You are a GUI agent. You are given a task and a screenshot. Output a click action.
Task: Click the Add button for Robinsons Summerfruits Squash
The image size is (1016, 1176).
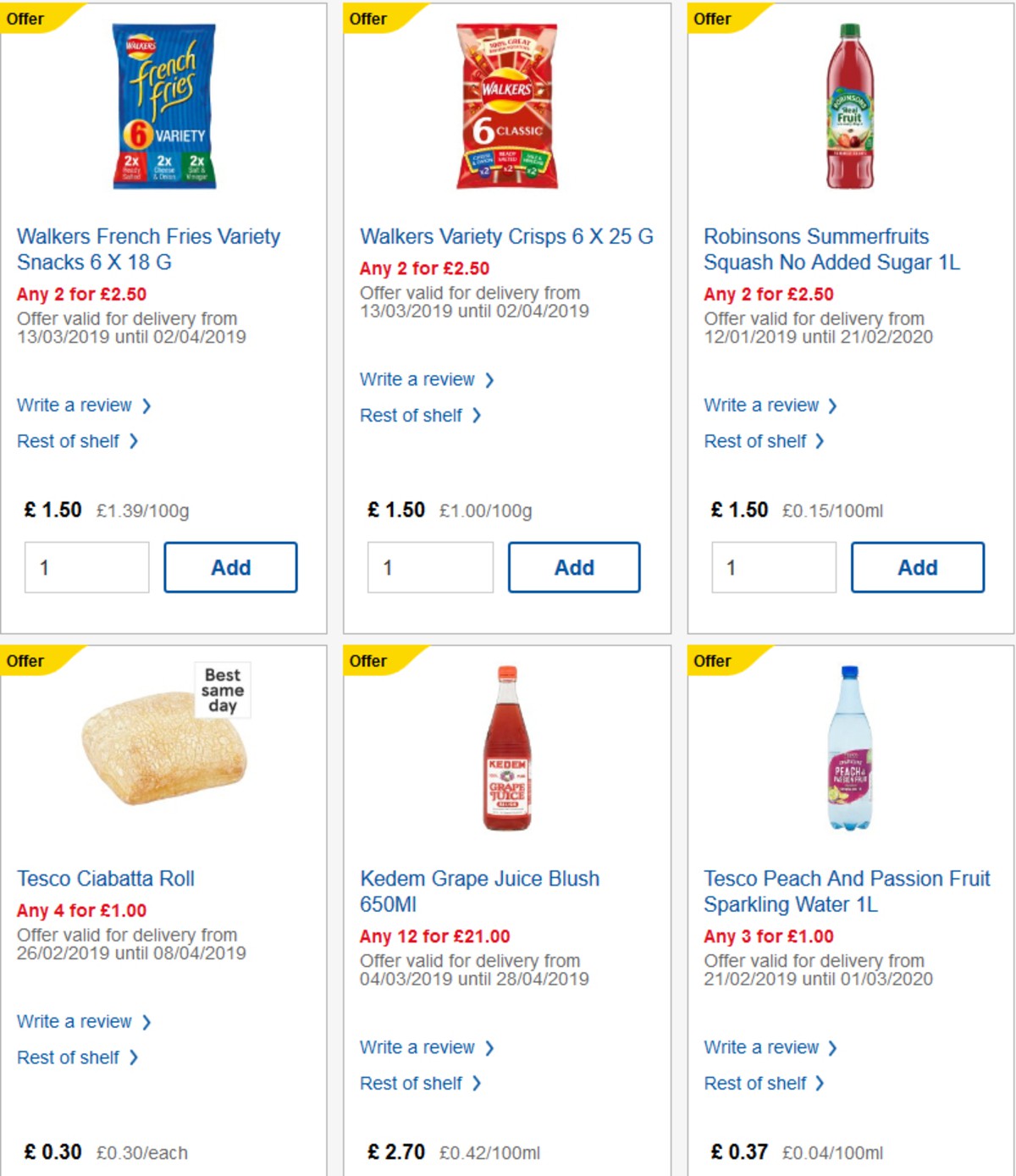pyautogui.click(x=917, y=567)
